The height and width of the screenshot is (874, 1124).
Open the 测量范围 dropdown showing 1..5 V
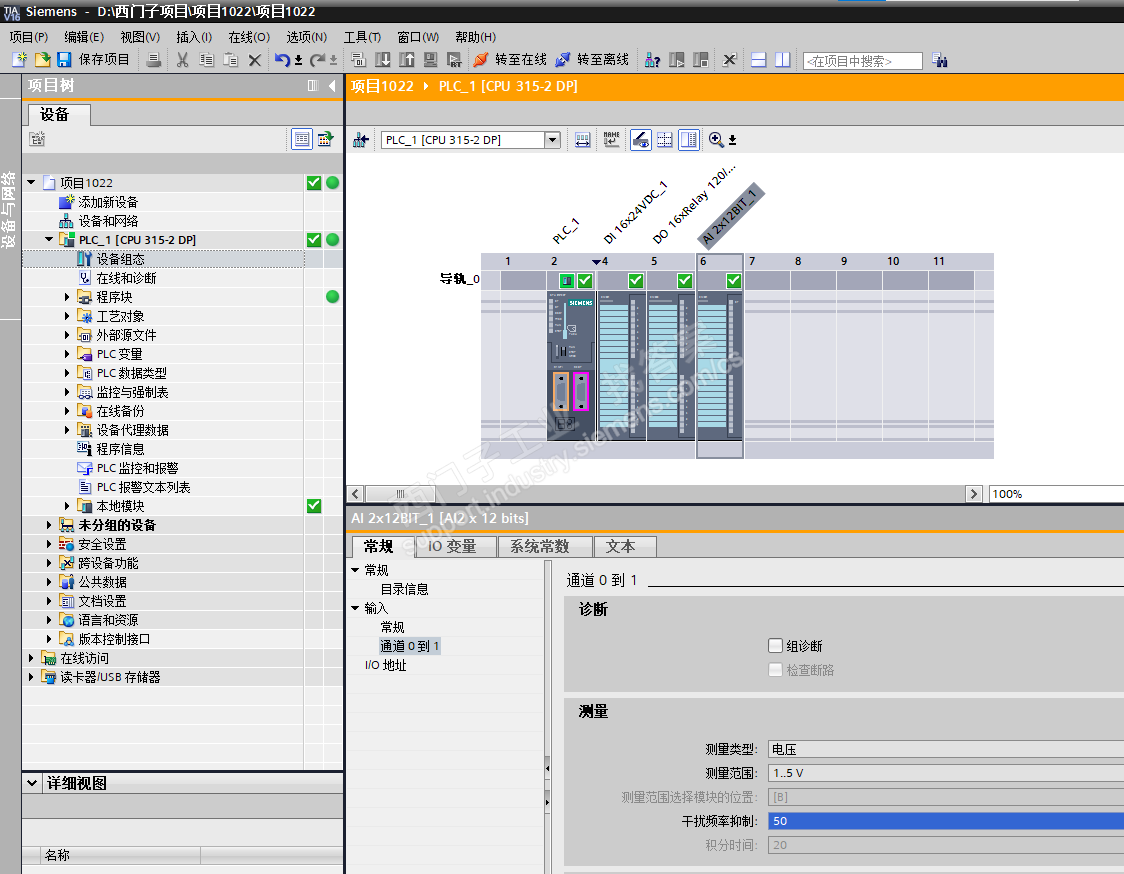click(946, 773)
